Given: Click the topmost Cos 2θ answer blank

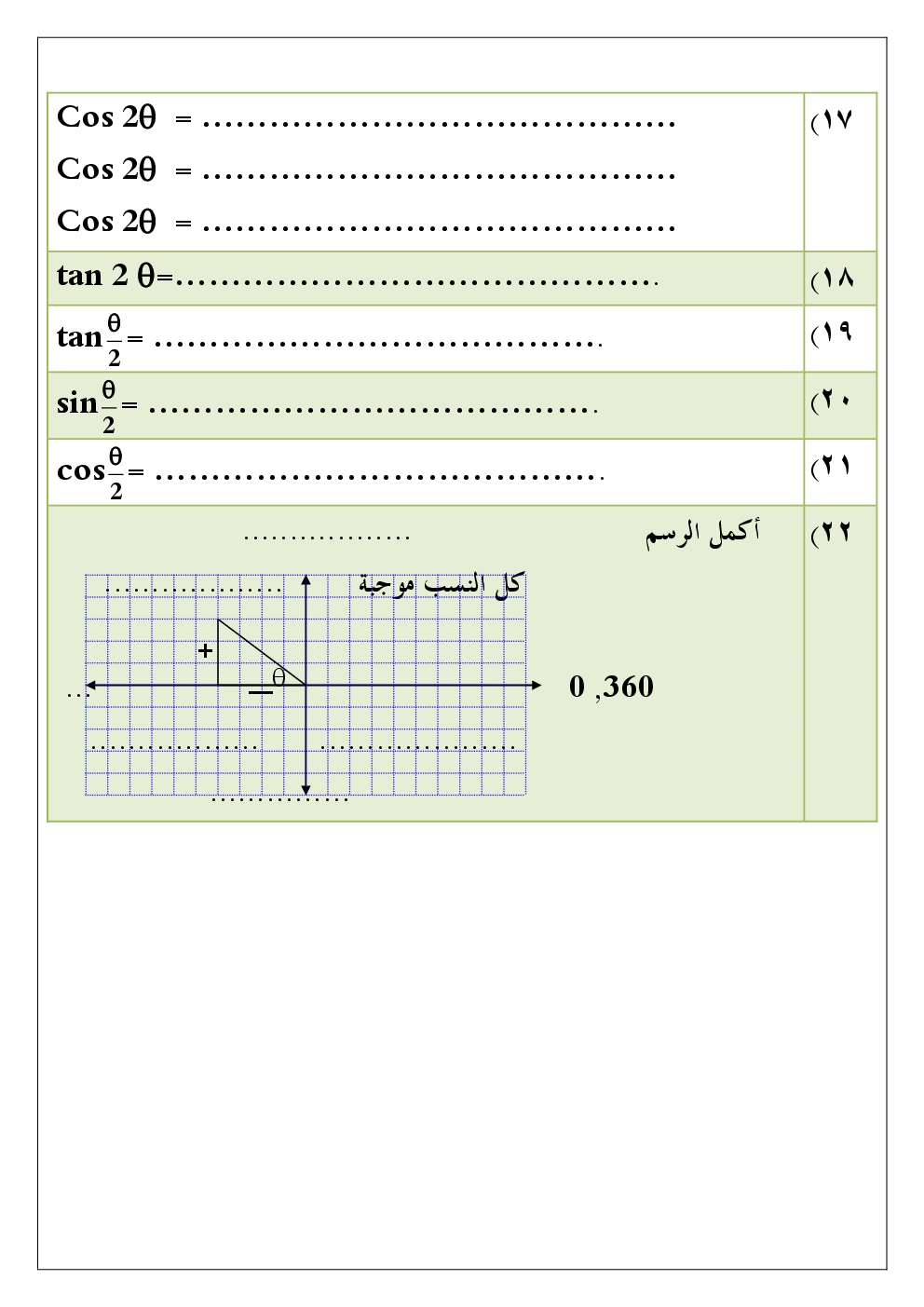Looking at the screenshot, I should [438, 122].
